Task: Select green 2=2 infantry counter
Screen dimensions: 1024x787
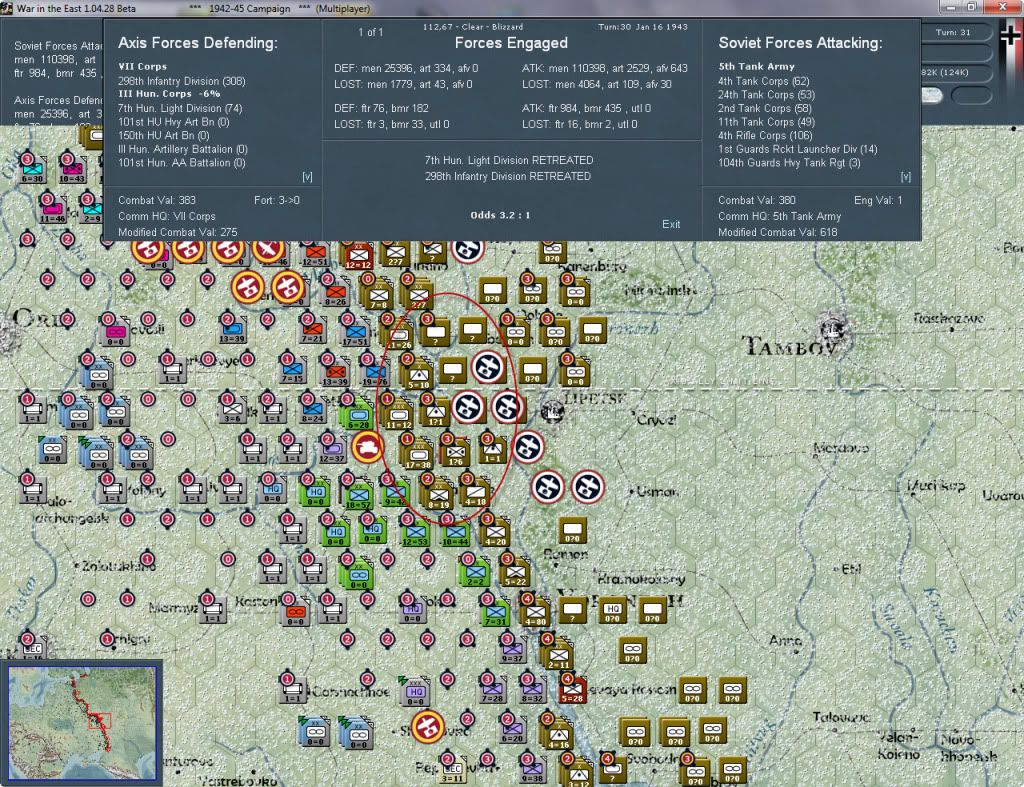Action: point(476,573)
